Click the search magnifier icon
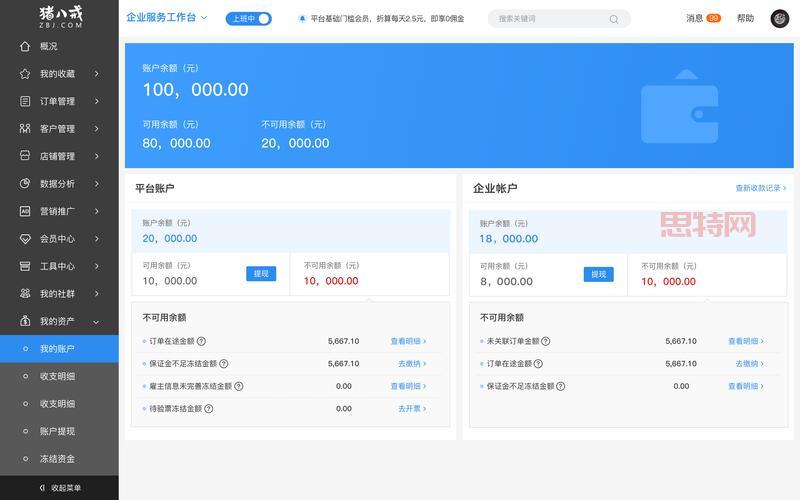Viewport: 800px width, 500px height. [614, 19]
